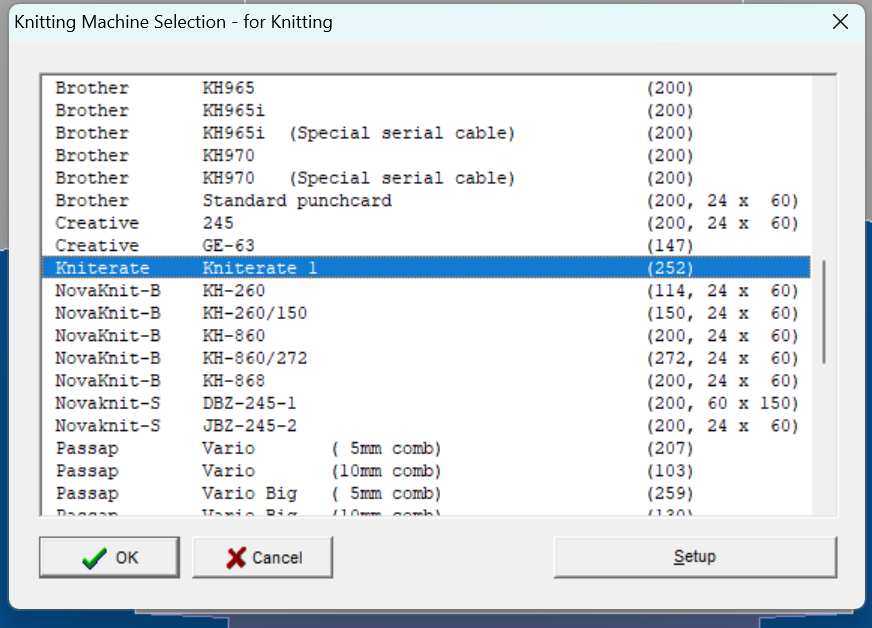
Task: Select NovaKnit-B KH-260/150 row
Action: (x=427, y=313)
